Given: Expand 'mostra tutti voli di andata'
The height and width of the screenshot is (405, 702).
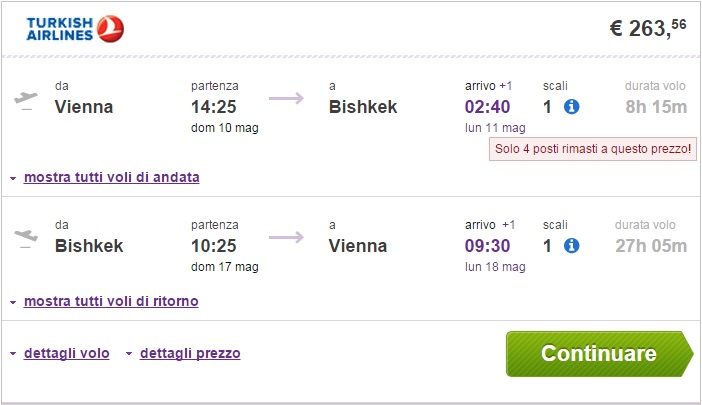Looking at the screenshot, I should coord(111,177).
